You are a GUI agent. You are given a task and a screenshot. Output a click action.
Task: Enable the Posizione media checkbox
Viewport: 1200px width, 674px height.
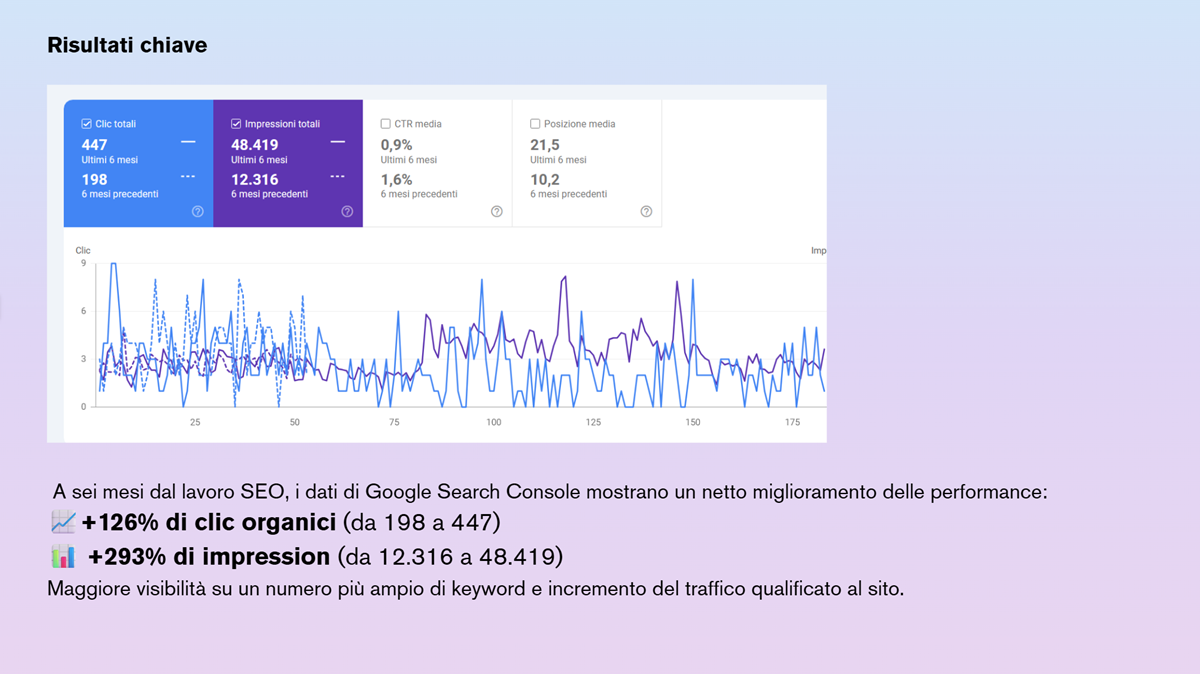click(x=535, y=124)
